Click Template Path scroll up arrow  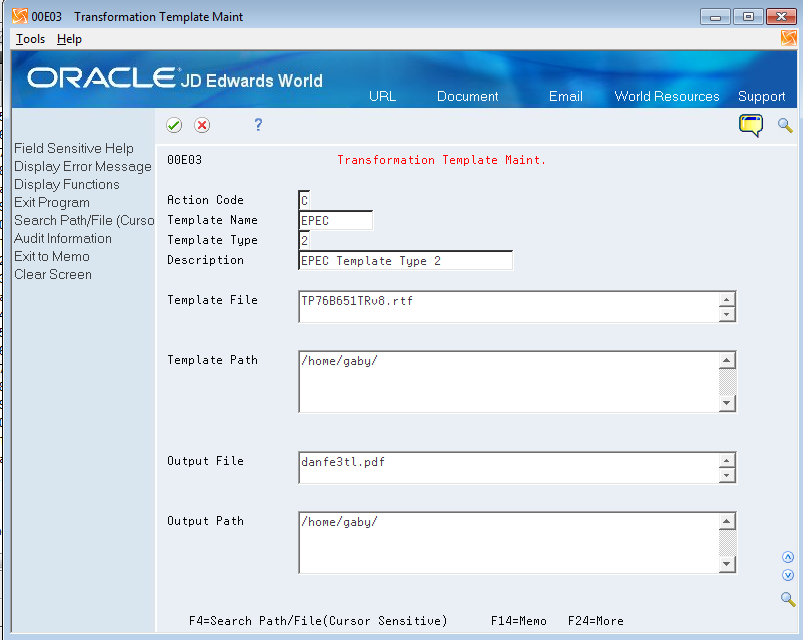point(727,360)
